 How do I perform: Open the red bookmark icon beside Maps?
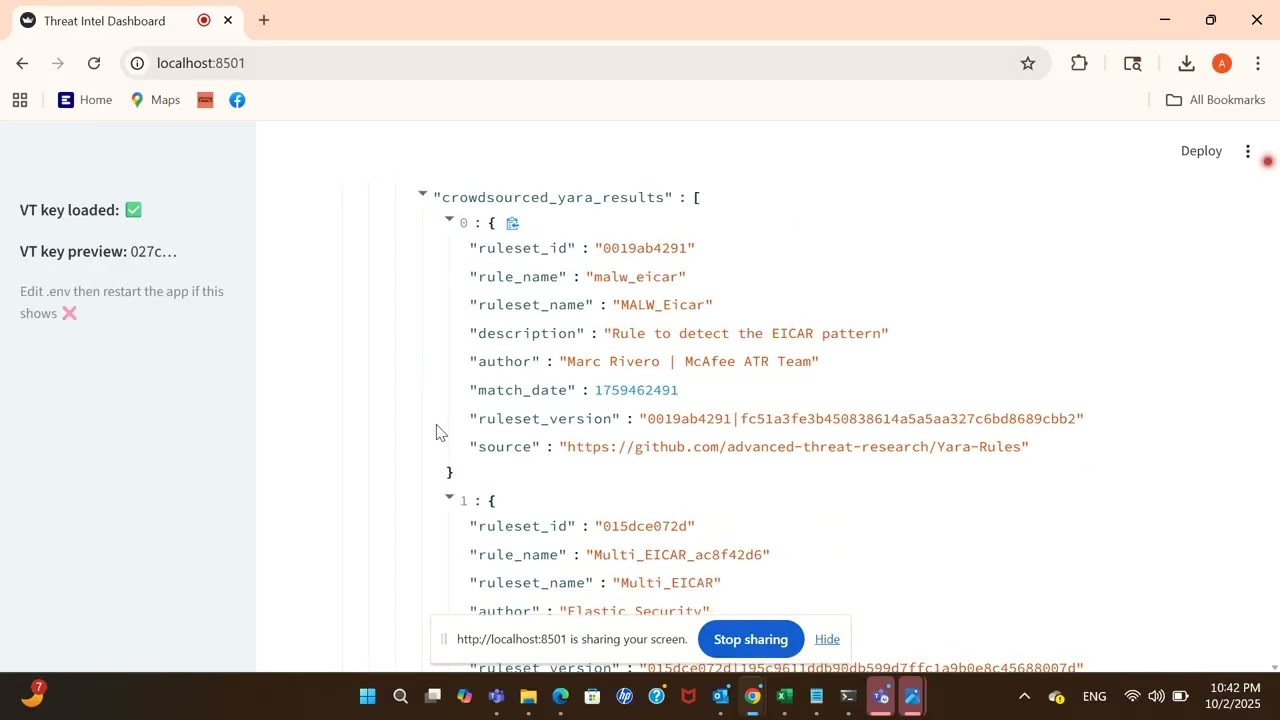click(x=205, y=100)
